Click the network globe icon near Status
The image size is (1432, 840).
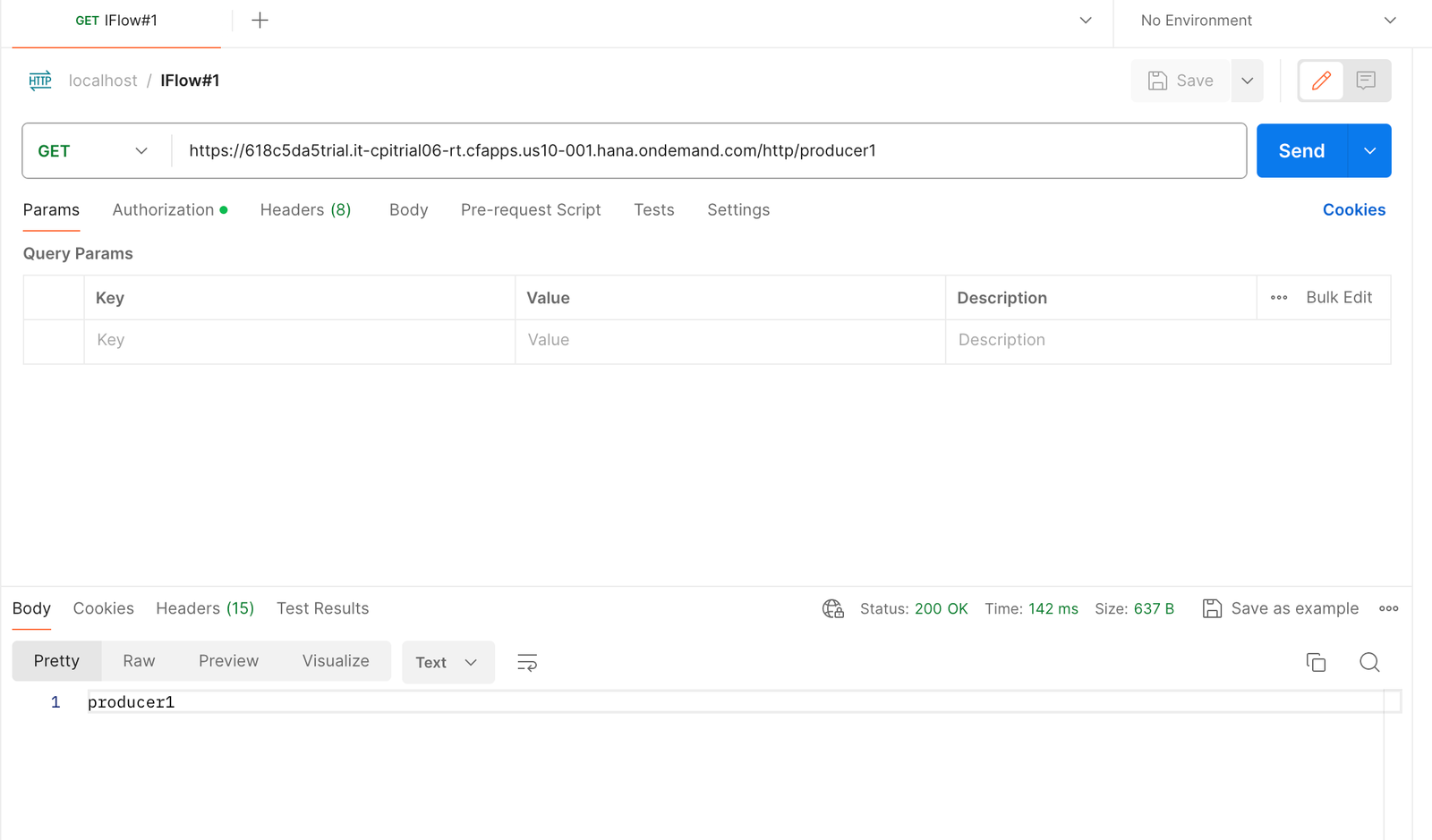(x=833, y=609)
